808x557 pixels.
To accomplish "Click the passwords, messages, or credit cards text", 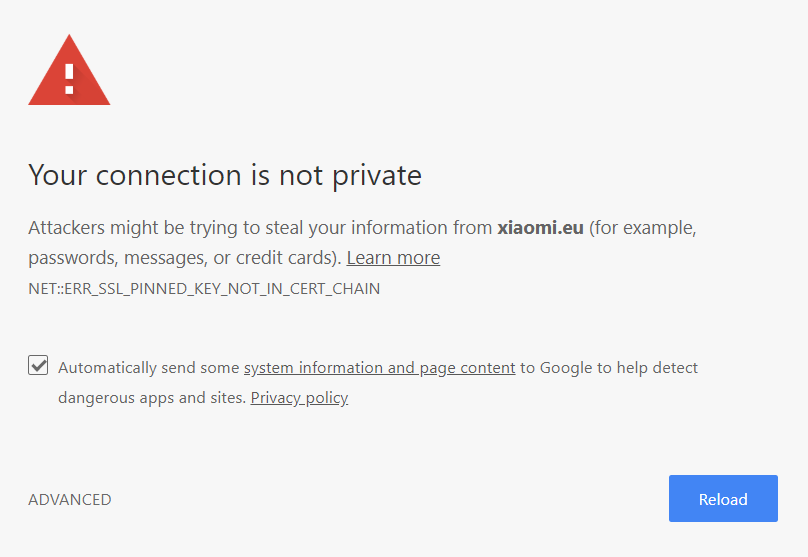I will [184, 258].
